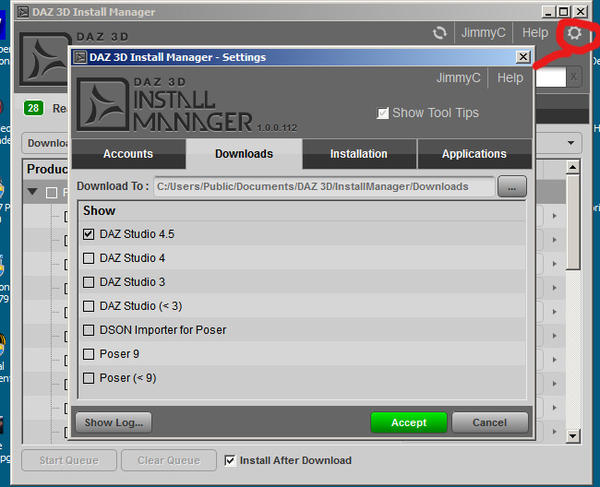The width and height of the screenshot is (600, 487).
Task: Click scroll up arrow in main window
Action: point(573,167)
